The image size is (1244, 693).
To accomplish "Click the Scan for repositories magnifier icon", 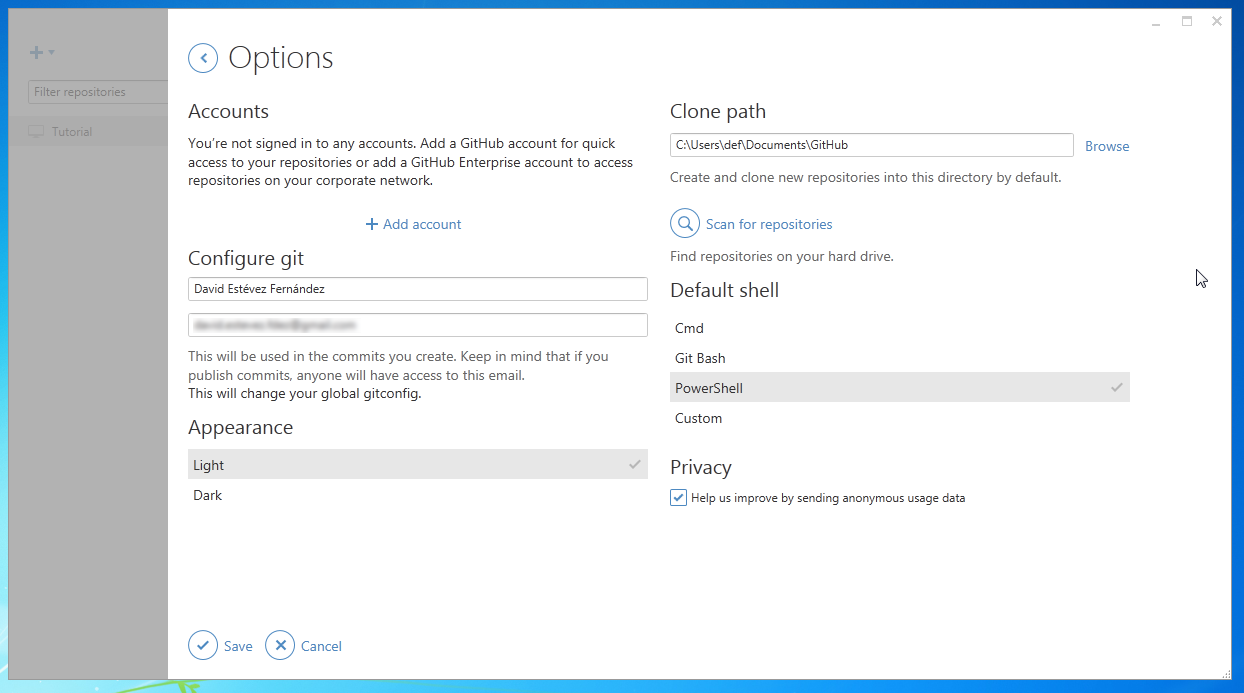I will point(685,224).
